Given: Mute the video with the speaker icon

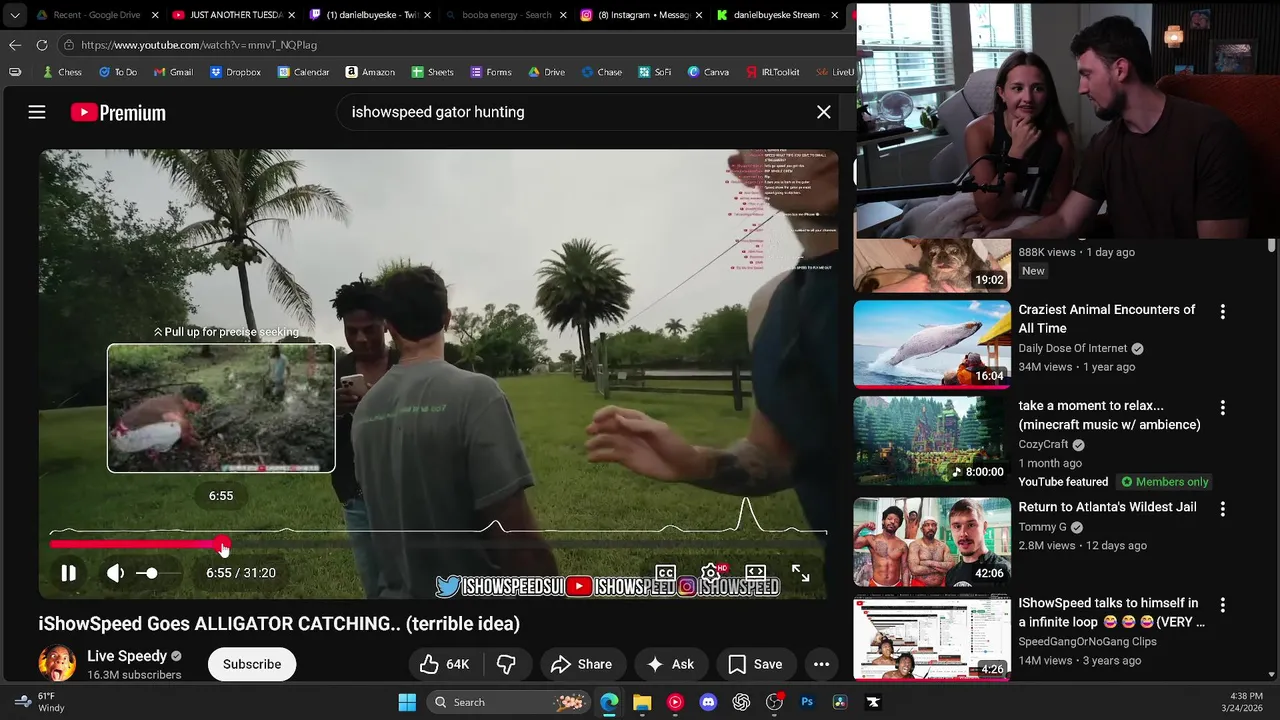Looking at the screenshot, I should [x=116, y=573].
